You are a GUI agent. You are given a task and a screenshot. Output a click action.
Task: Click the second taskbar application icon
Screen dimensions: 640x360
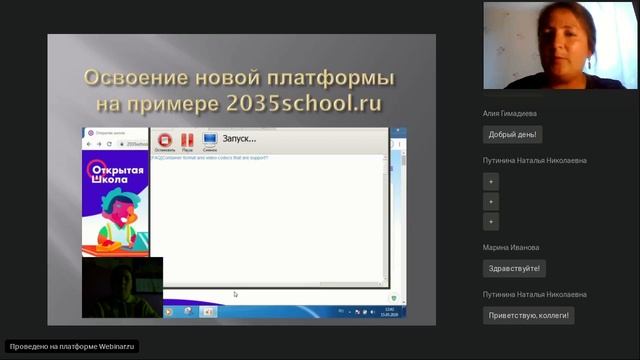pos(188,312)
